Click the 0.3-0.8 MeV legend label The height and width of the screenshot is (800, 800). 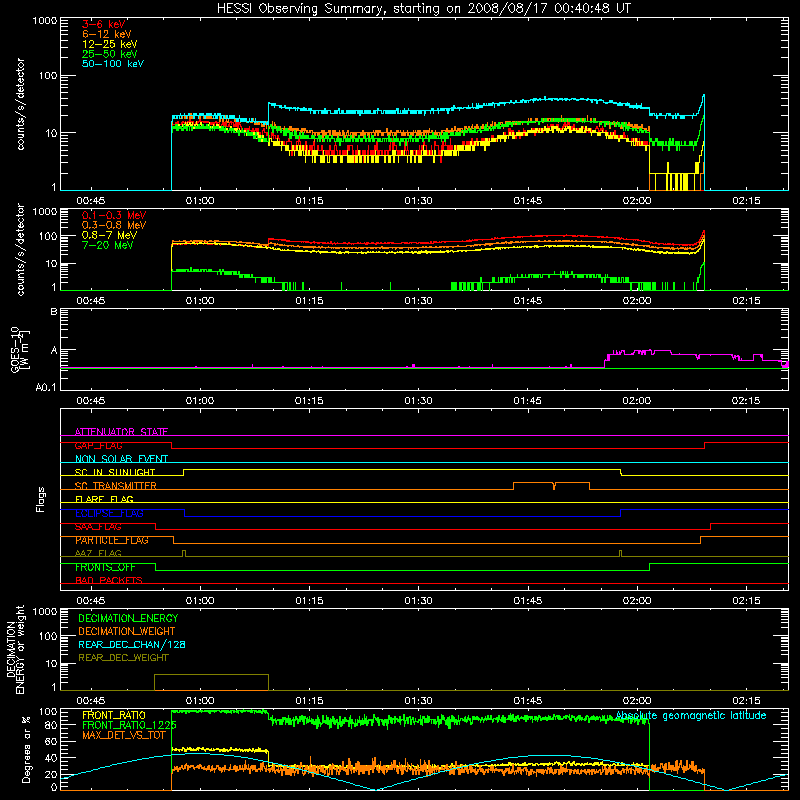[x=114, y=225]
